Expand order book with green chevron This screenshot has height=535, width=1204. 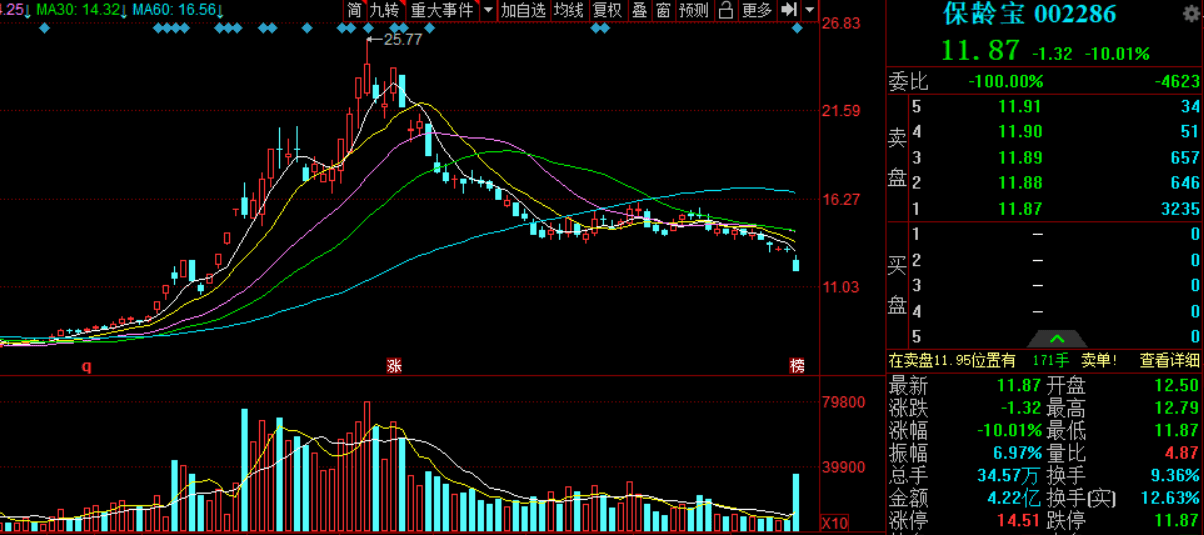click(1057, 339)
